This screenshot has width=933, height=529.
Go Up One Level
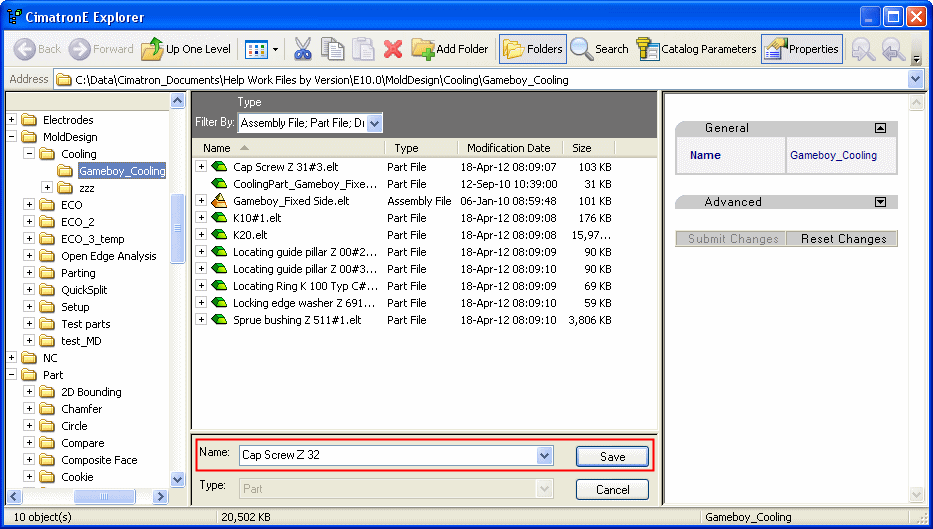pos(186,49)
